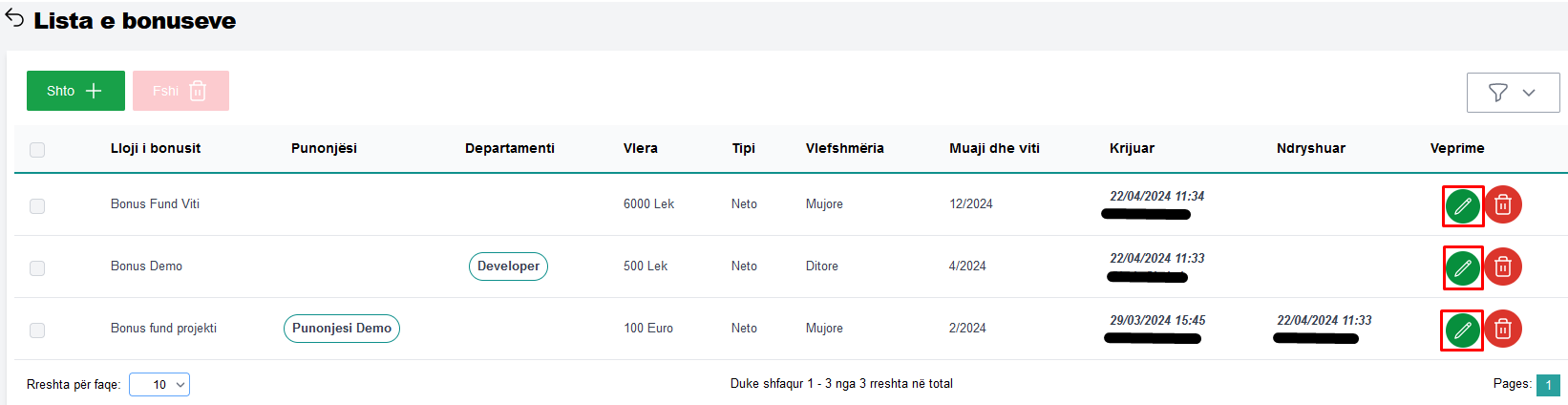Delete the Bonus Demo entry
Screen dimensions: 1568x405
coord(1503,266)
